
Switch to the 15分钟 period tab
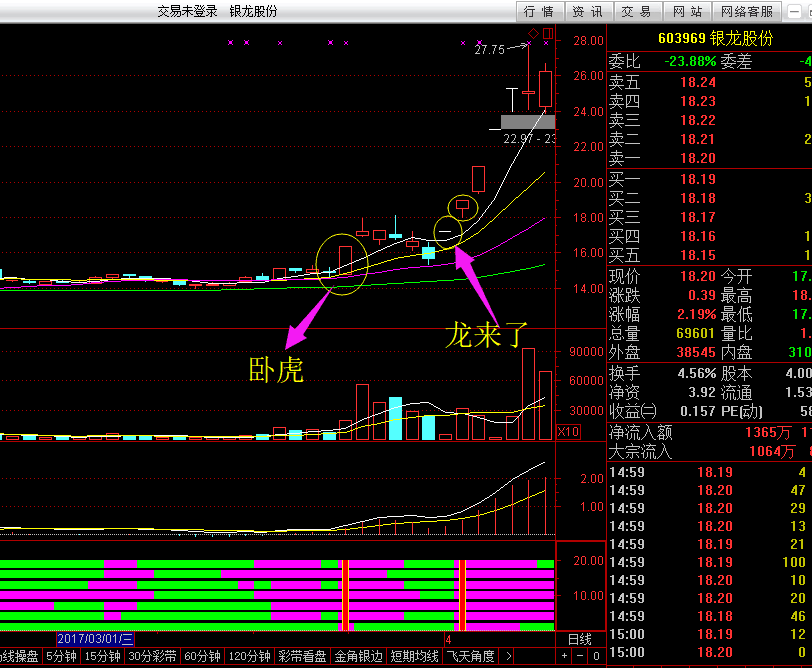pos(103,657)
